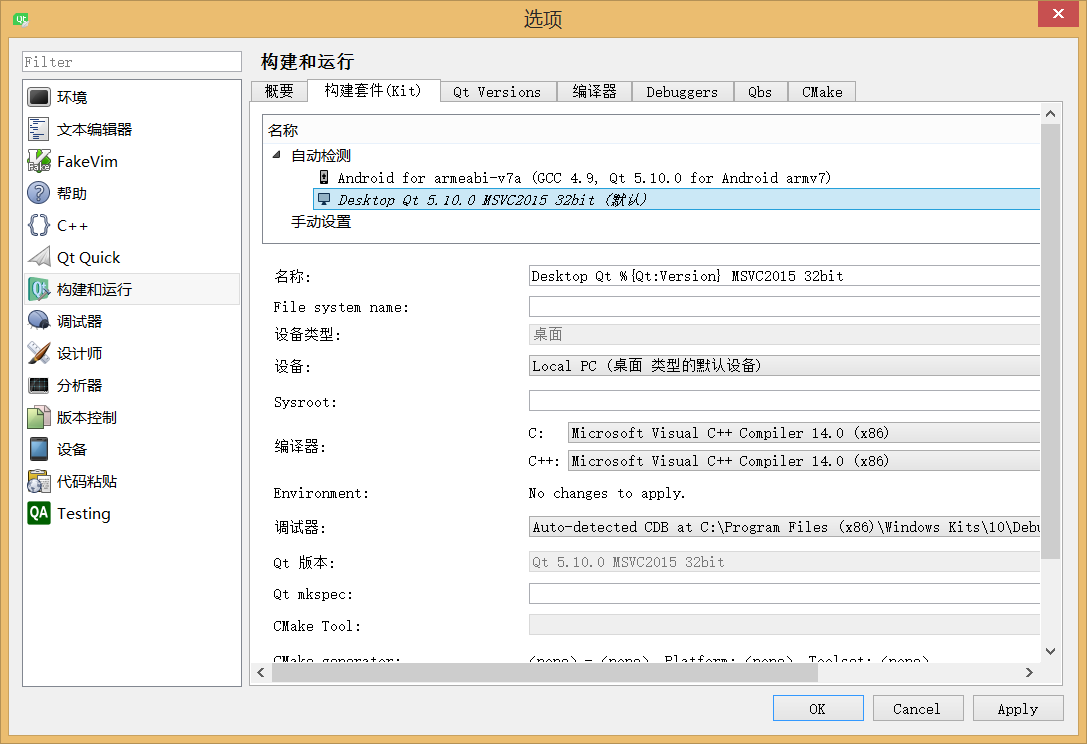1087x744 pixels.
Task: Click the vertical scrollbar down arrow
Action: [x=1051, y=651]
